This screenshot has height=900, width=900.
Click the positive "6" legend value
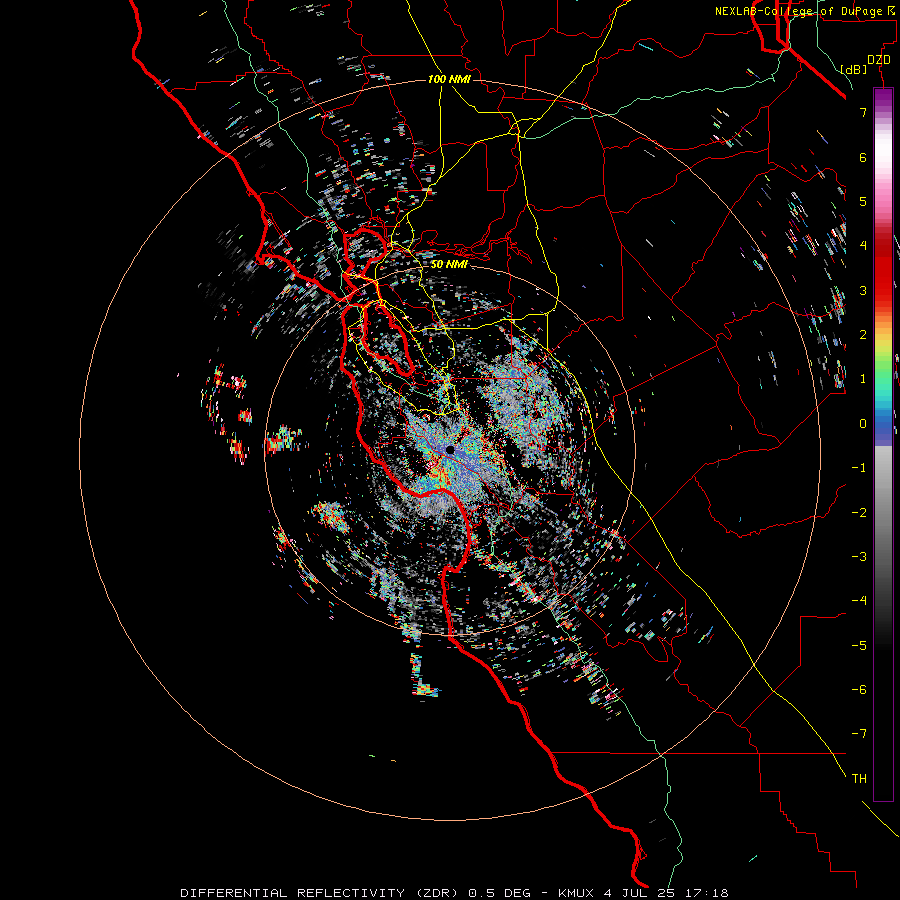[863, 157]
